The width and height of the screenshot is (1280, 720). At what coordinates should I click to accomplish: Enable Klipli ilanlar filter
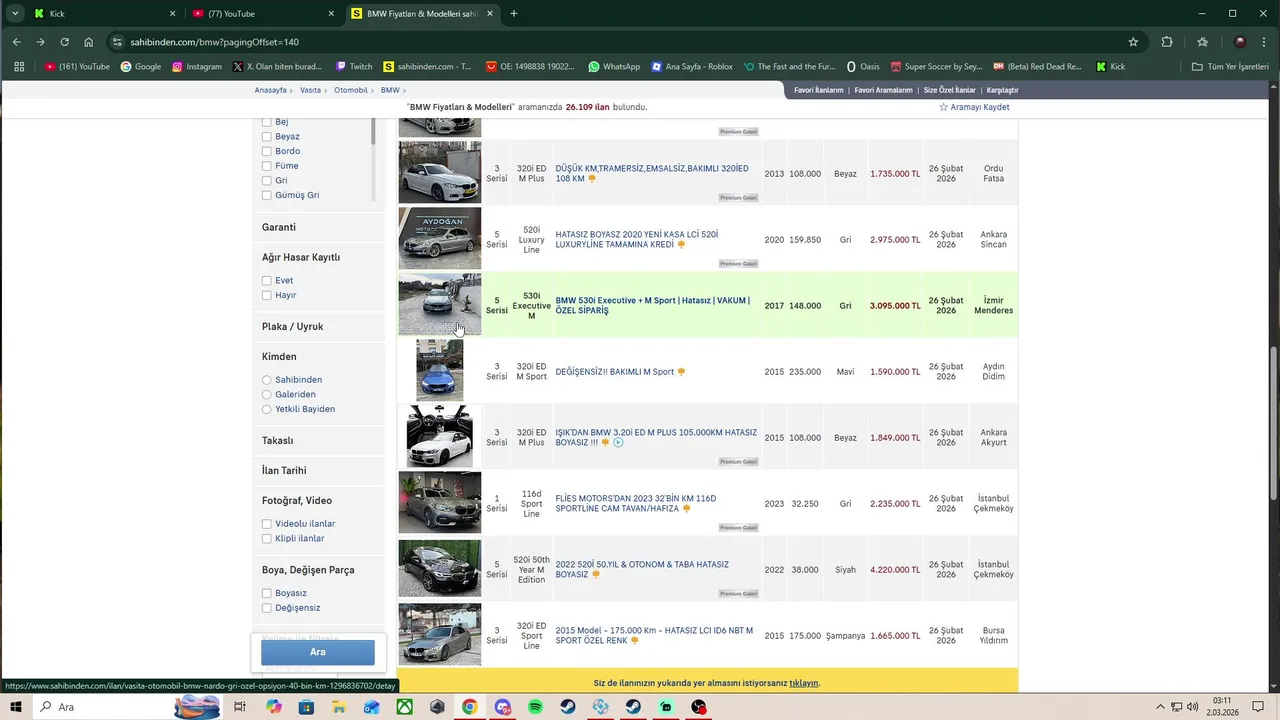pos(267,539)
